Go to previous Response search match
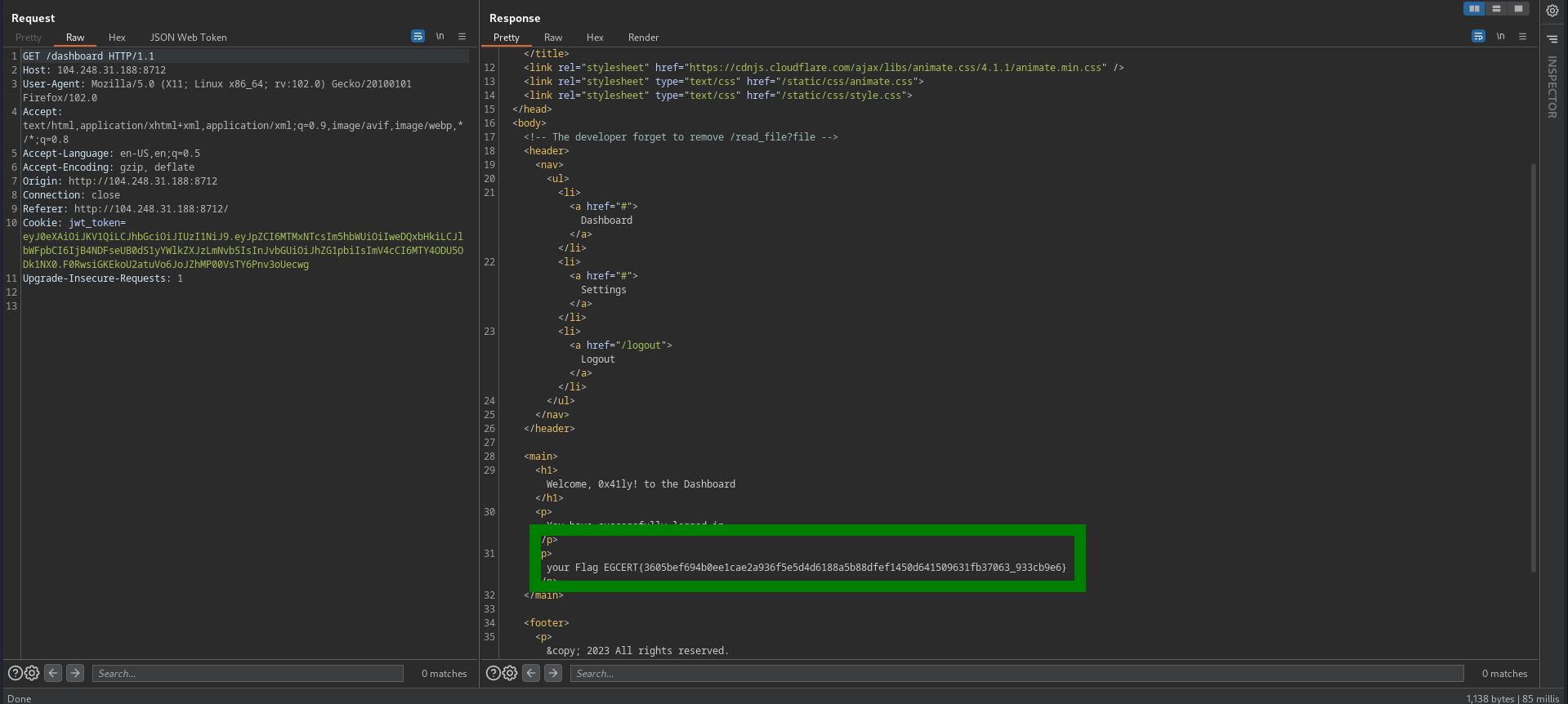The height and width of the screenshot is (704, 1568). click(x=531, y=673)
